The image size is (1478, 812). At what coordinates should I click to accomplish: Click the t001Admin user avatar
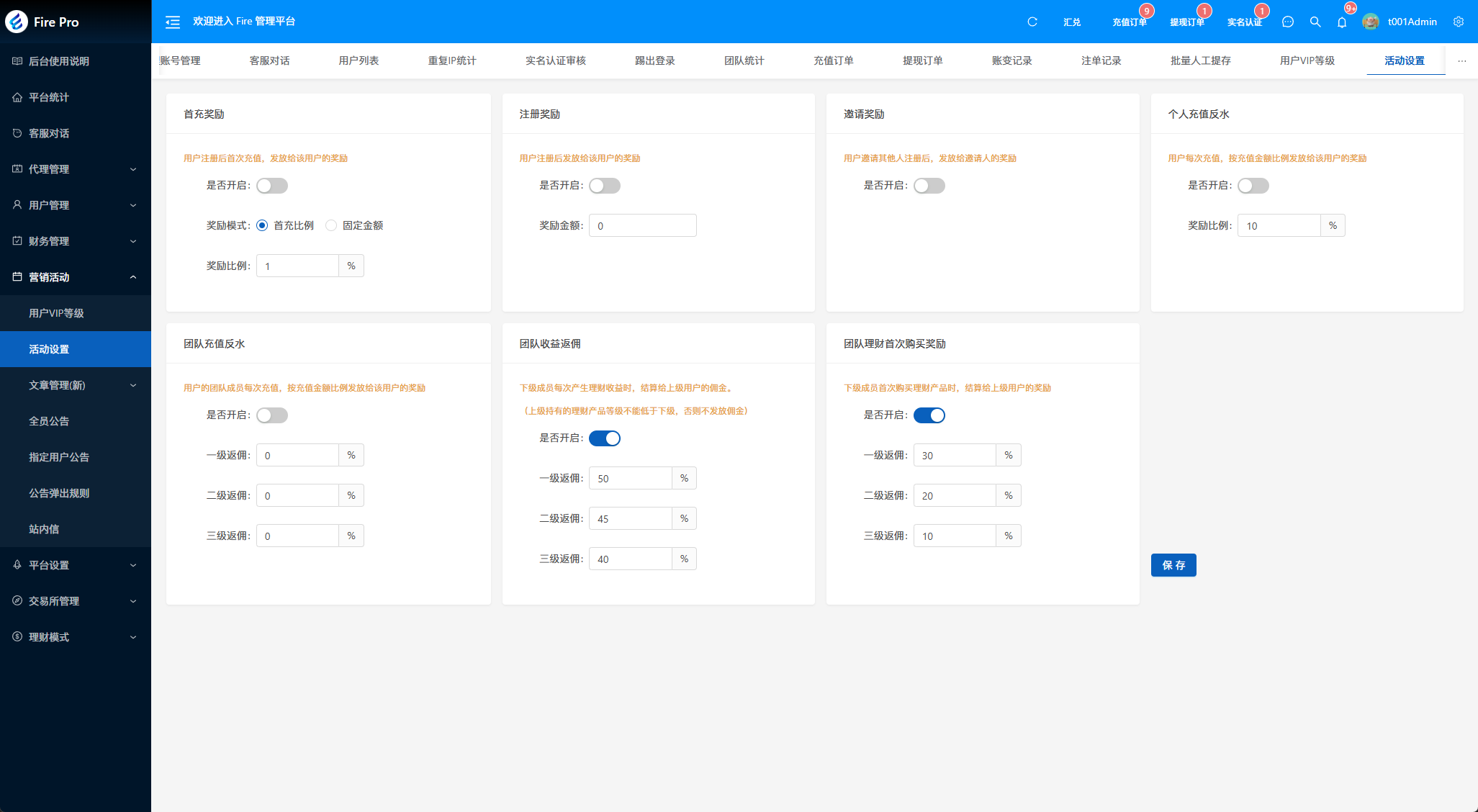click(x=1371, y=22)
